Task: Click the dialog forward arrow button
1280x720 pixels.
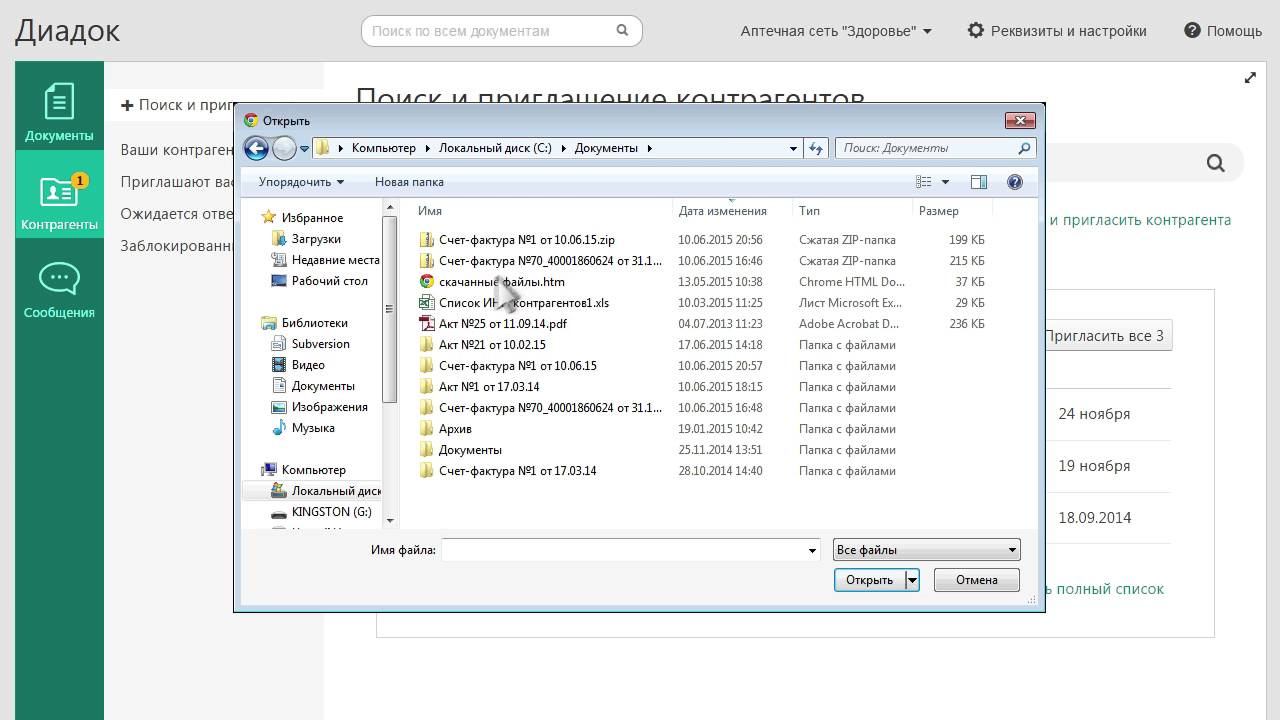Action: pyautogui.click(x=284, y=148)
